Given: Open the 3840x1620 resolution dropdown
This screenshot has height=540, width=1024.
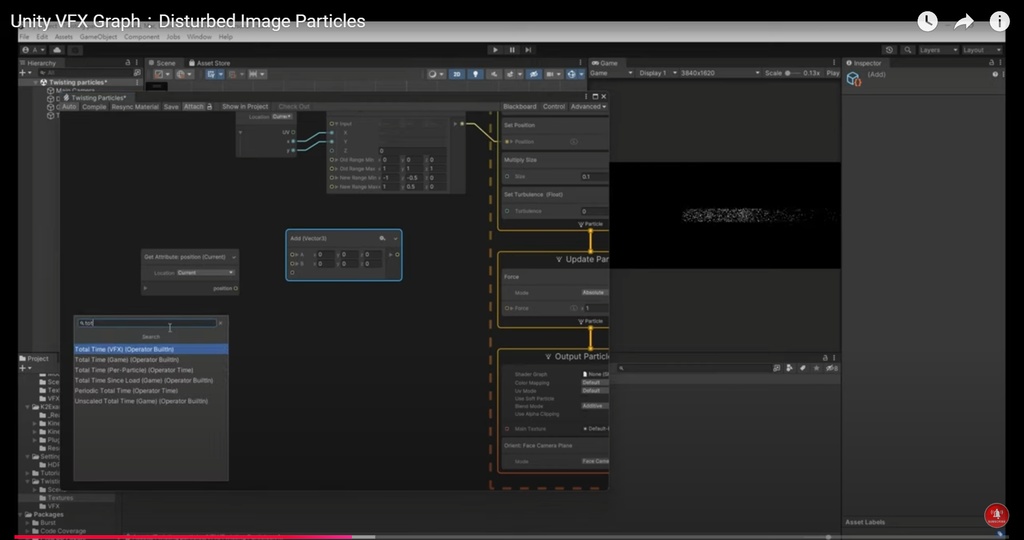Looking at the screenshot, I should point(720,73).
